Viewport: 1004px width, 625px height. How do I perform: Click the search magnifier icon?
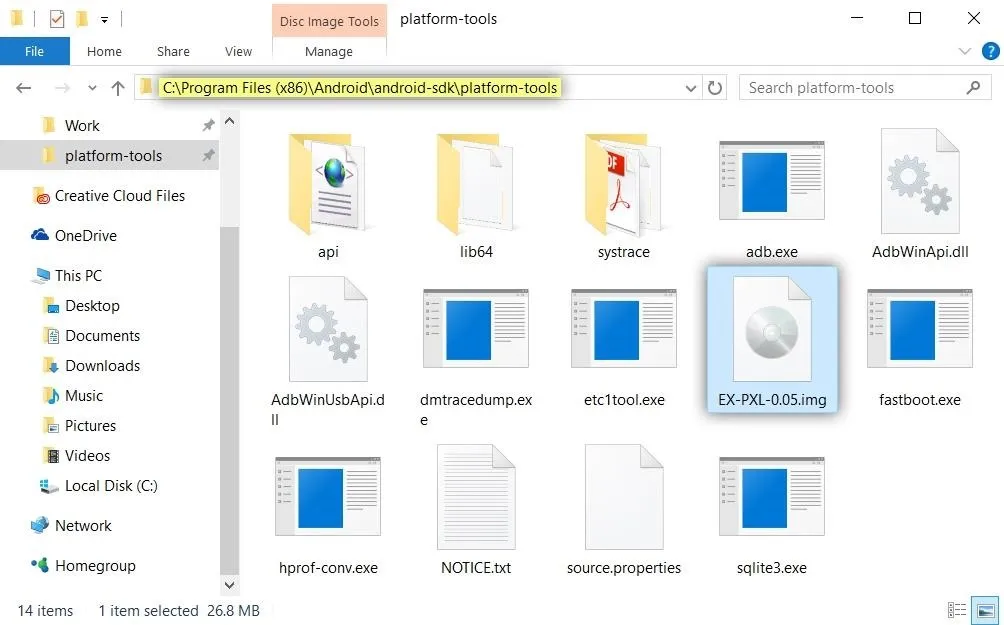[973, 88]
